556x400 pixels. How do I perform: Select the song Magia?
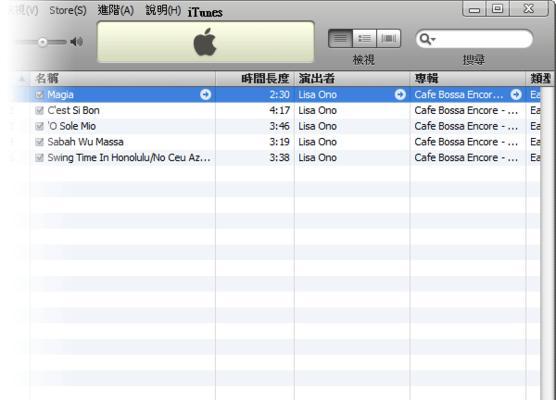coord(60,95)
